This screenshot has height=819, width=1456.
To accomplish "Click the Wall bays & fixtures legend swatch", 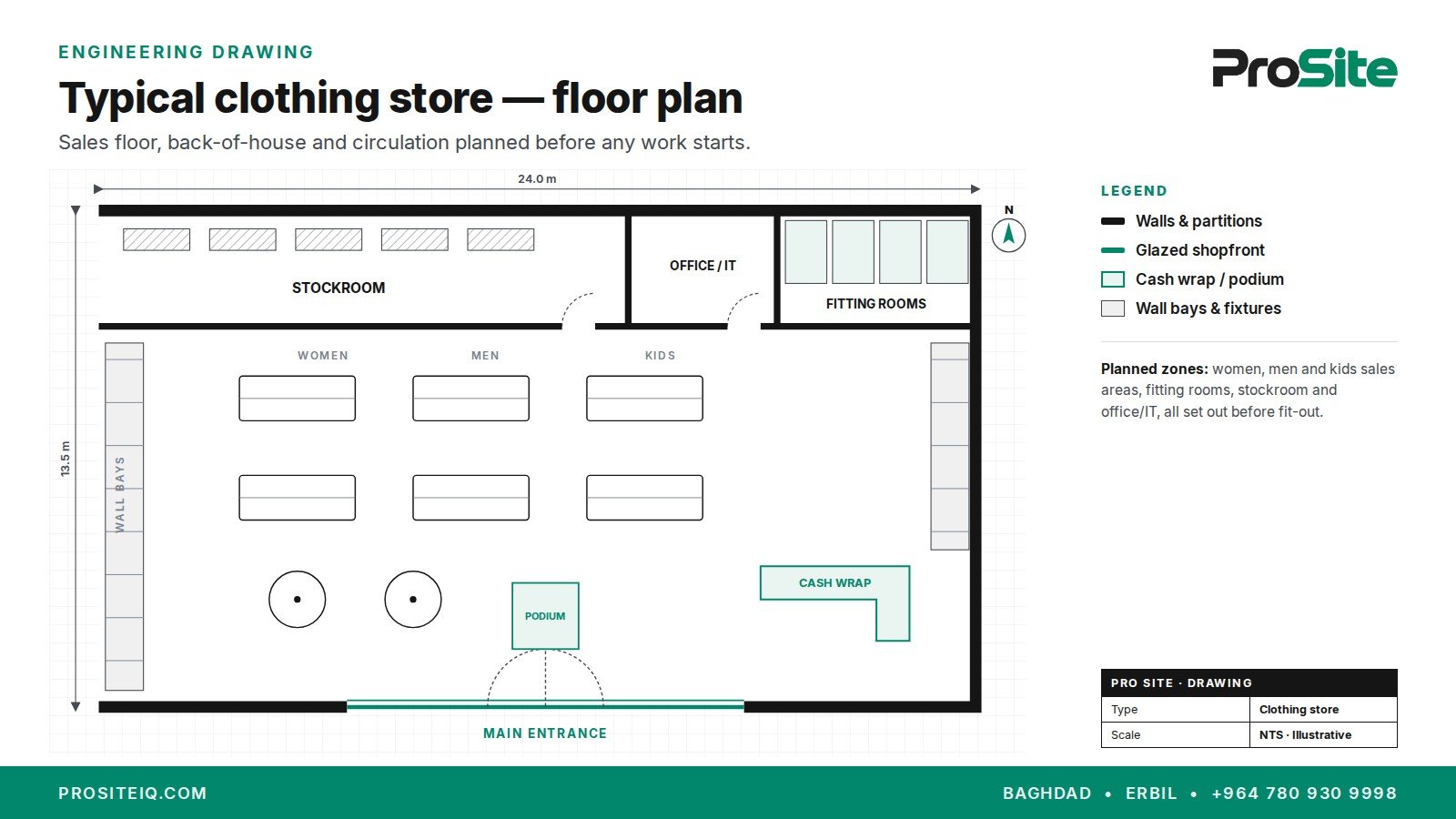I will point(1113,308).
